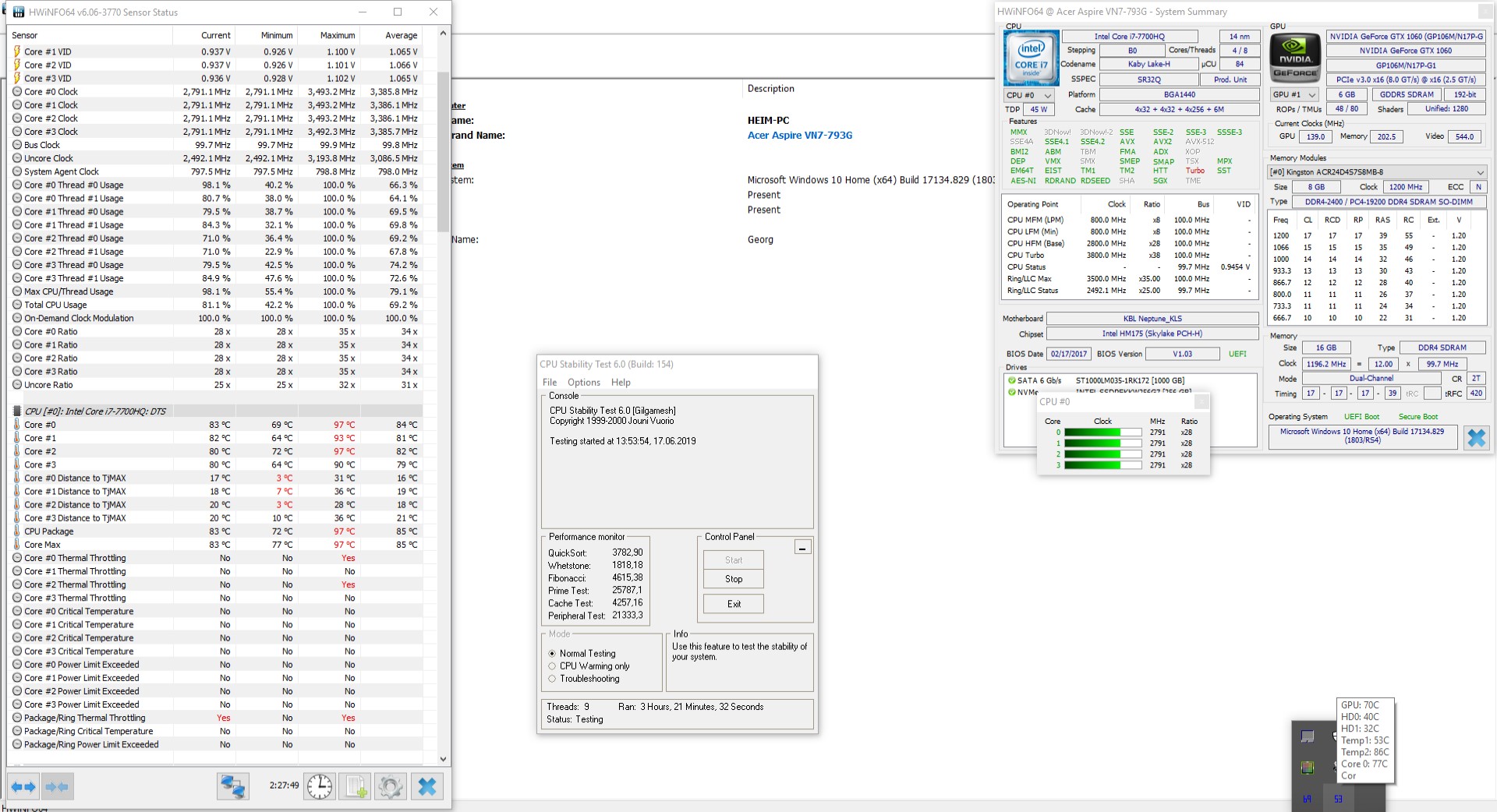Viewport: 1497px width, 812px height.
Task: Click the tray temperature icon showing 69
Action: [1308, 799]
